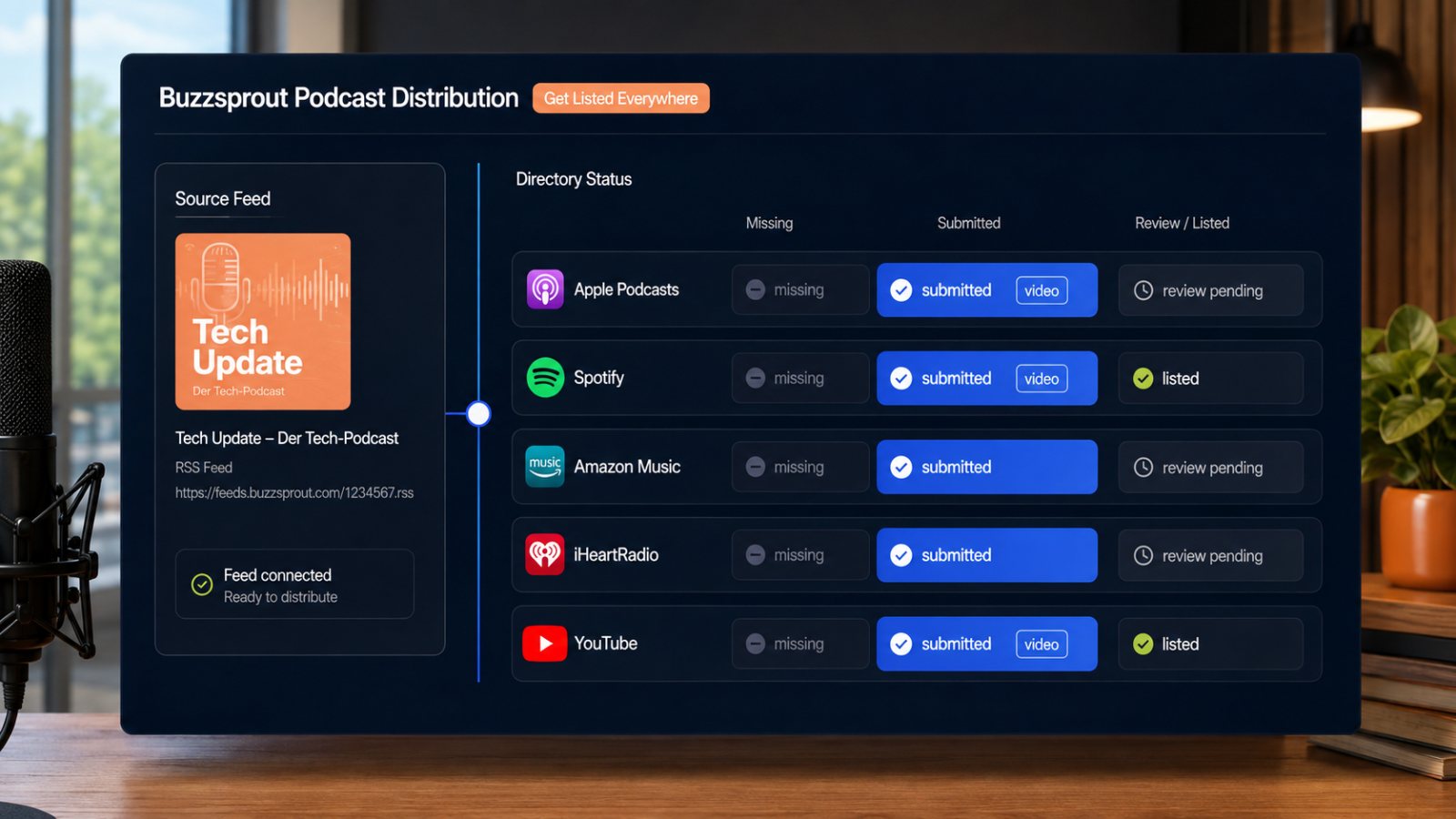Click the Feed connected checkmark icon
Viewport: 1456px width, 819px height.
202,584
